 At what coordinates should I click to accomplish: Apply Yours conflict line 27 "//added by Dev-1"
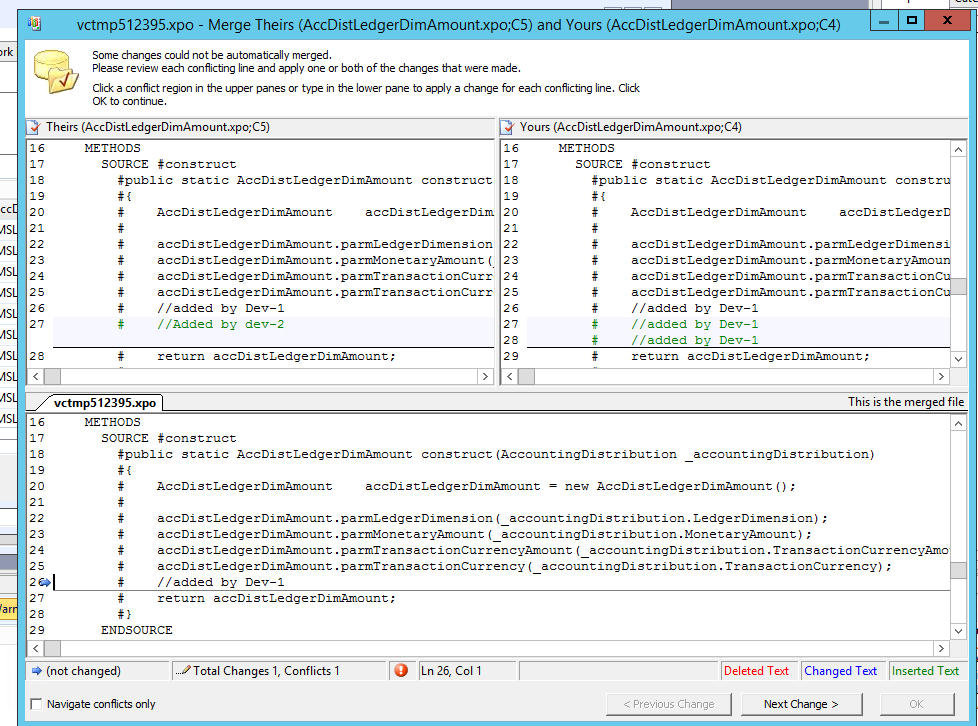click(694, 324)
